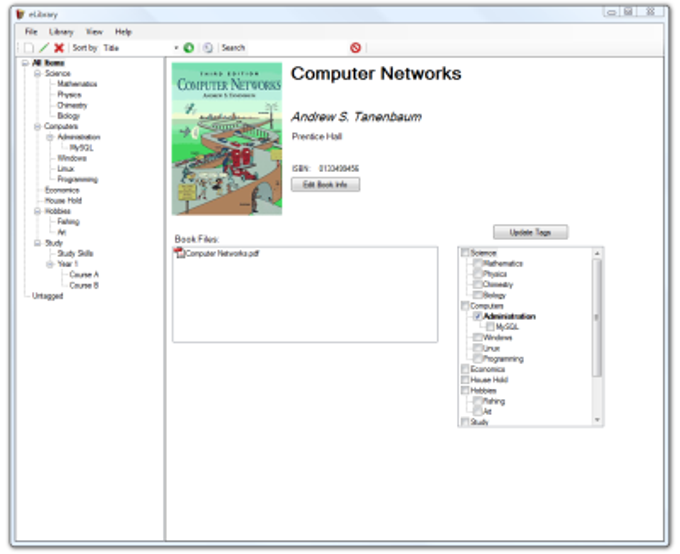This screenshot has height=554, width=680.
Task: Click the Update Tags button
Action: click(x=530, y=232)
